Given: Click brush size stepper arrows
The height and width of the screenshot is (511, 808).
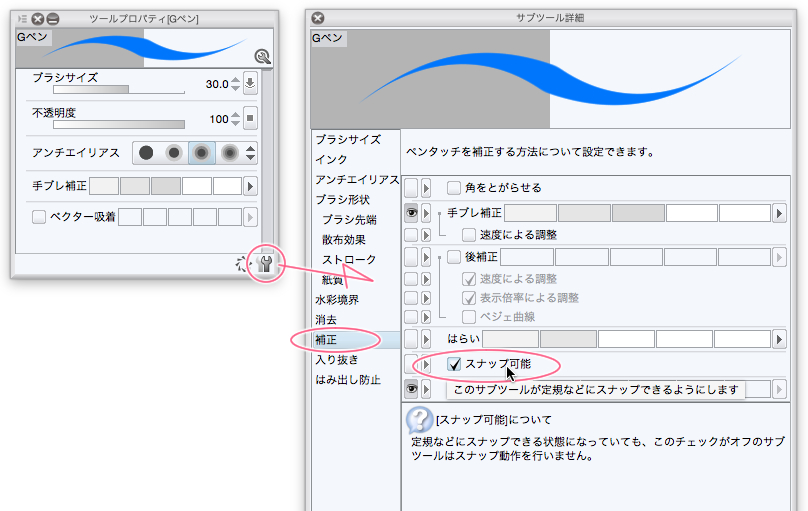Looking at the screenshot, I should [x=235, y=83].
